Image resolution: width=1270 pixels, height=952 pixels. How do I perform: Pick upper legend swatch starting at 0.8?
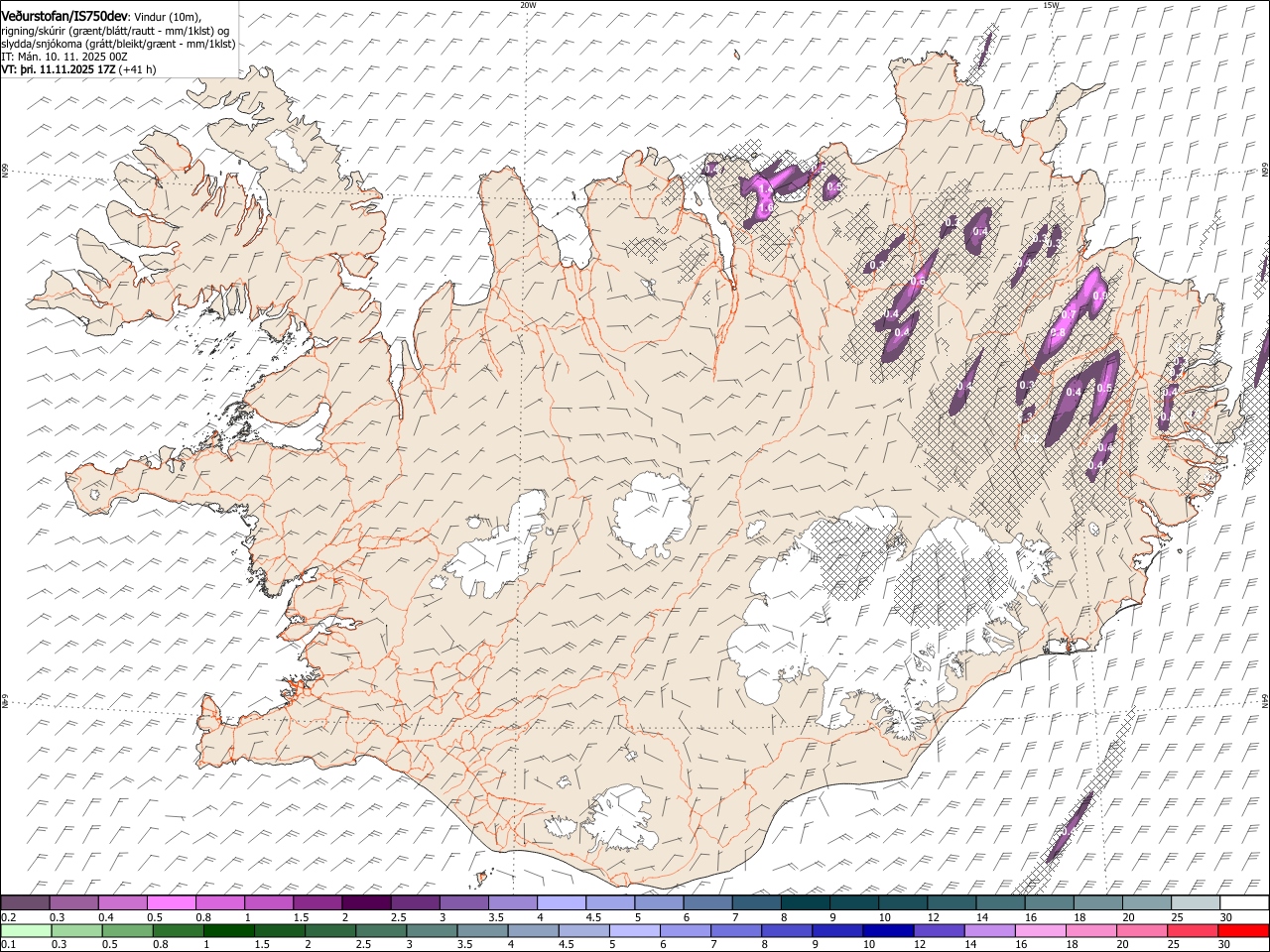tap(220, 902)
